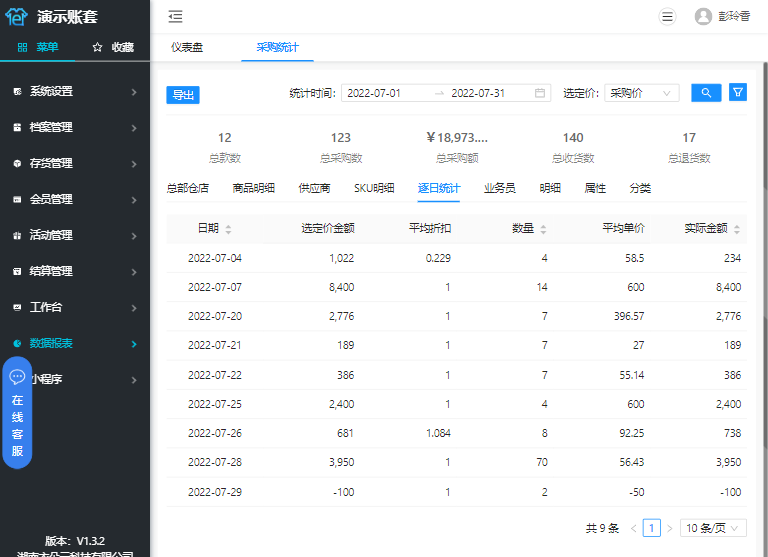The image size is (768, 557).
Task: Click the grid icon beside 菜单
Action: pyautogui.click(x=22, y=47)
